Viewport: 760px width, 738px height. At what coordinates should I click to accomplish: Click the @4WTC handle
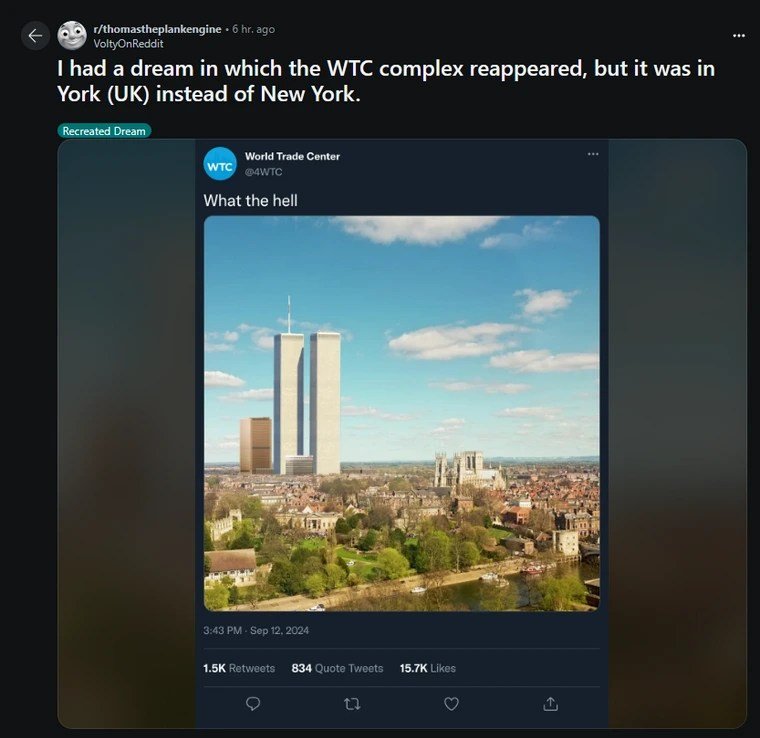(263, 172)
